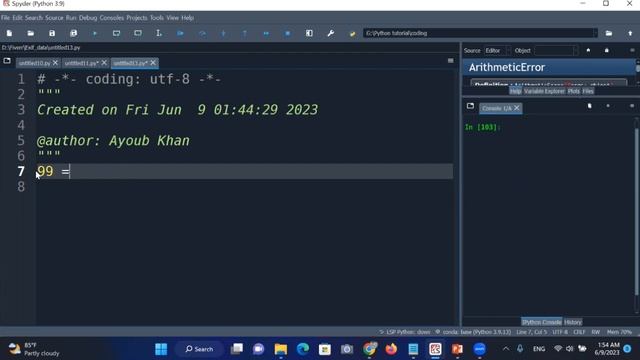This screenshot has height=360, width=640.
Task: Click Run selection or current line icon
Action: point(159,33)
